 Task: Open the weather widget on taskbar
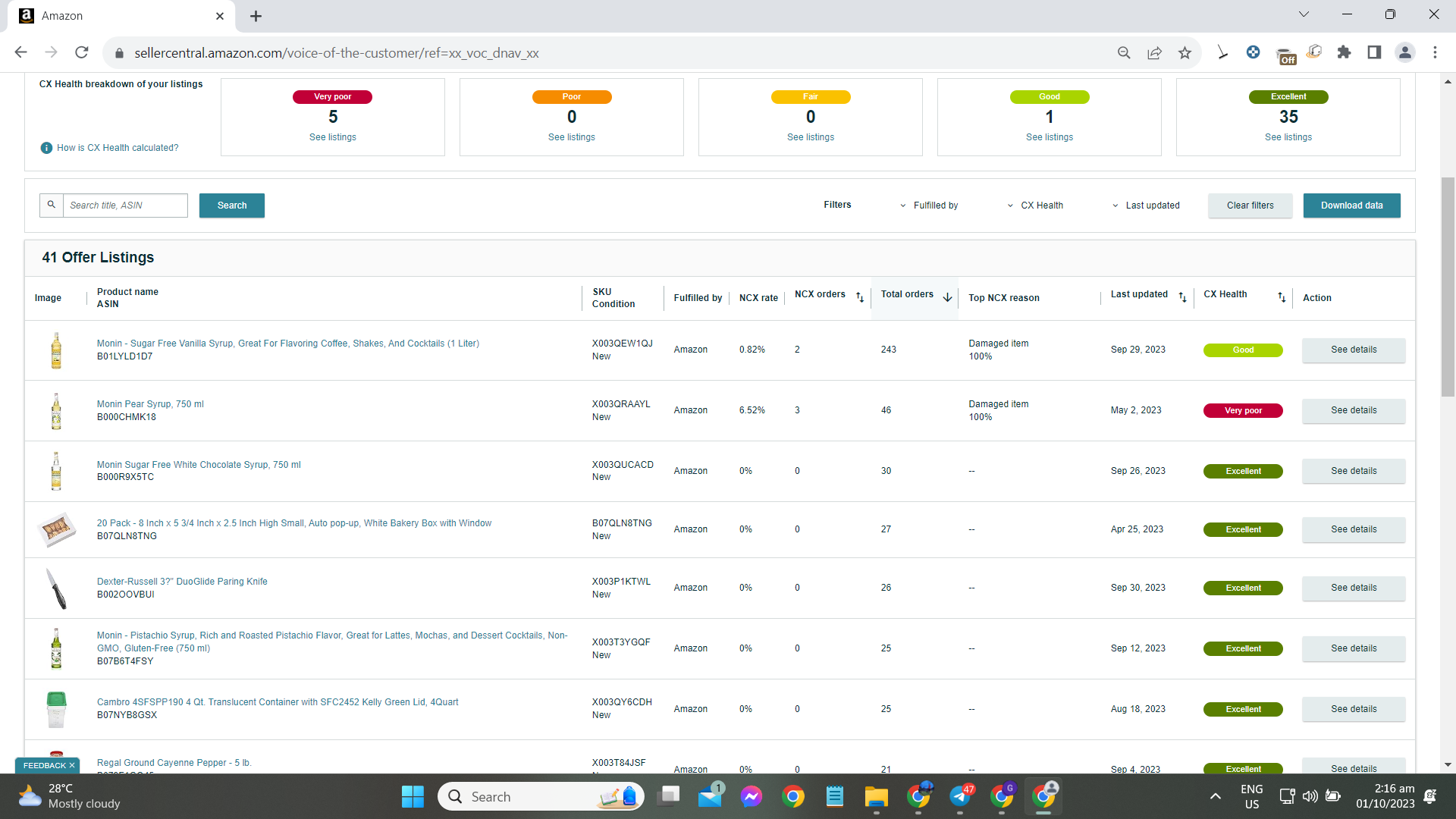[70, 796]
